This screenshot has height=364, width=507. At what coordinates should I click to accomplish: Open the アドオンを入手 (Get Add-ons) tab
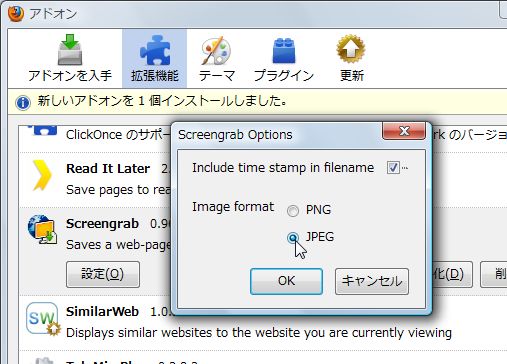click(x=70, y=59)
